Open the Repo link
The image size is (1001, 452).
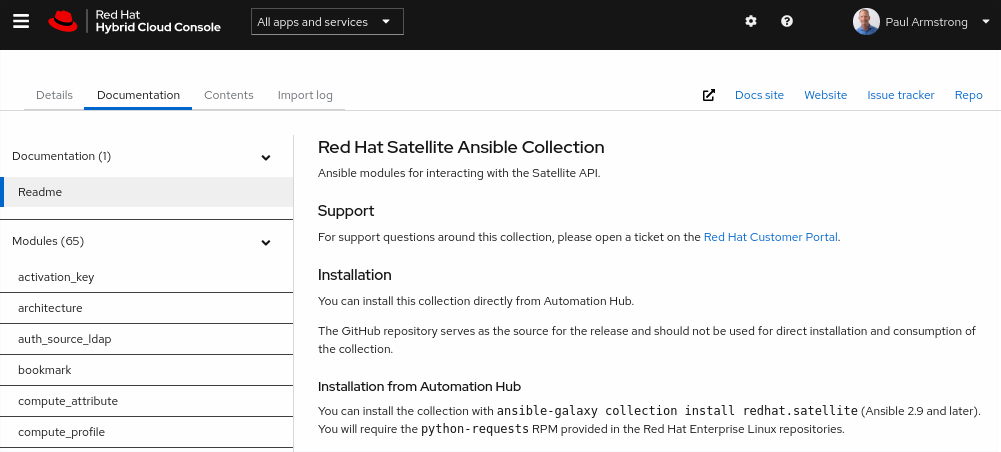click(x=968, y=95)
